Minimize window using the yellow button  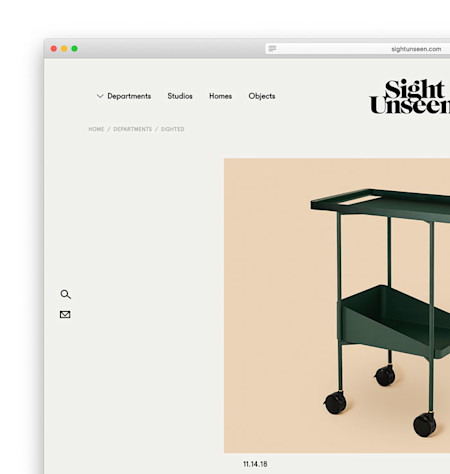pos(64,49)
